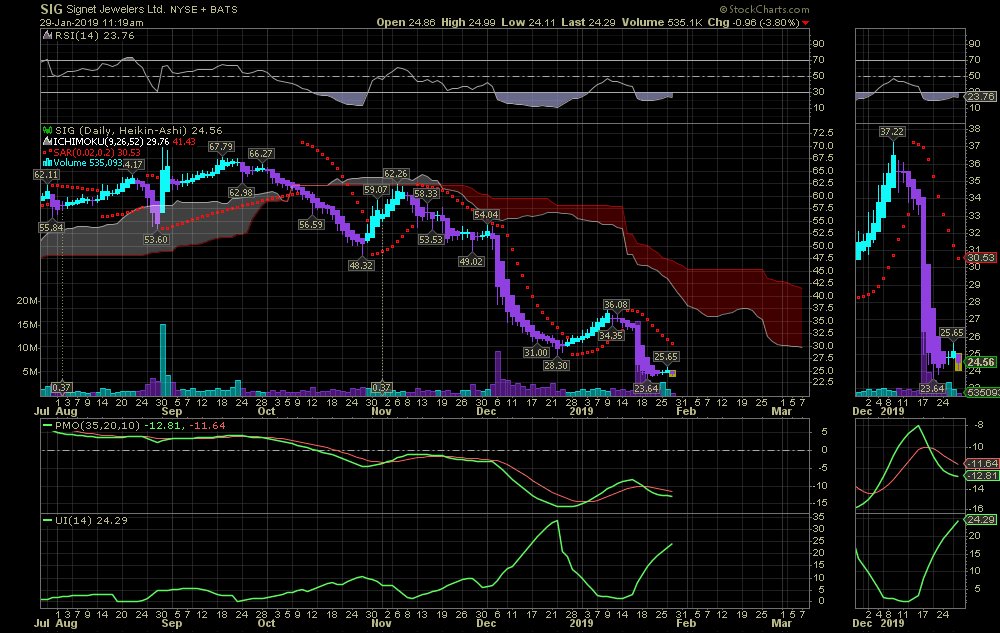Image resolution: width=1000 pixels, height=633 pixels.
Task: Click the -12.81 PMO value tag
Action: coord(982,476)
